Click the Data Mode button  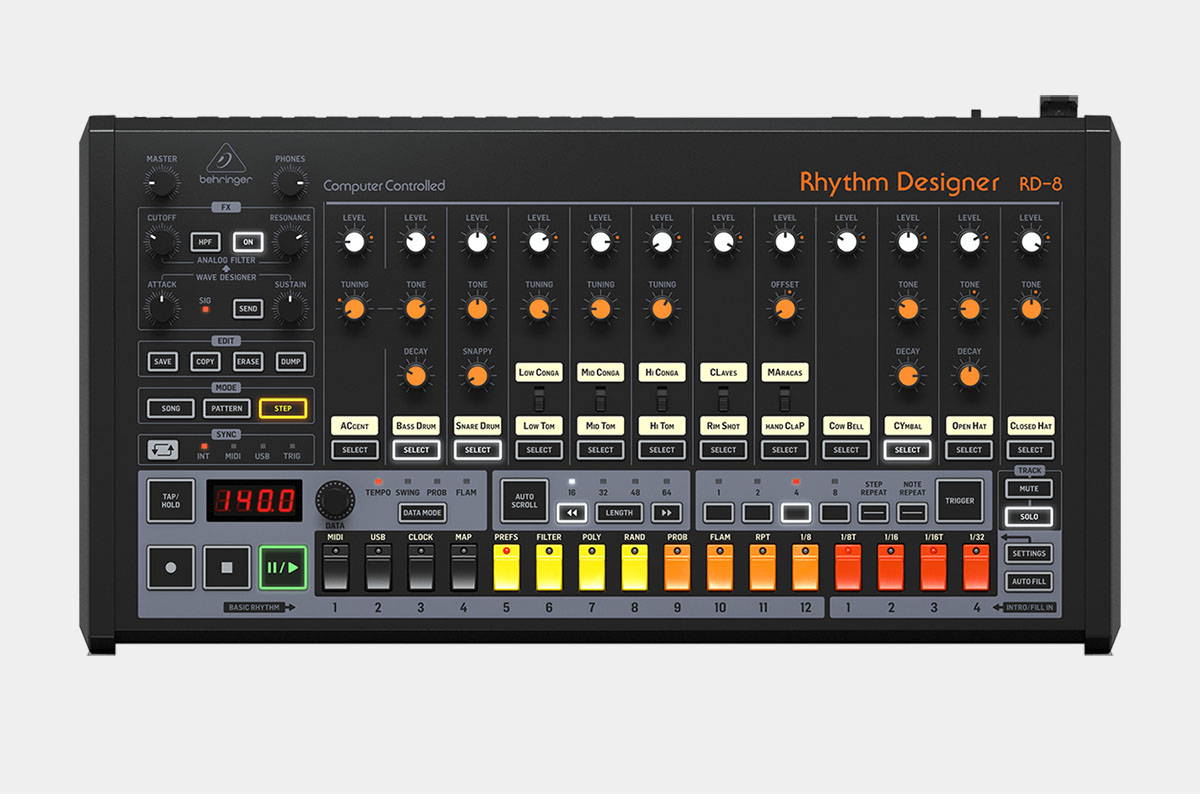422,512
